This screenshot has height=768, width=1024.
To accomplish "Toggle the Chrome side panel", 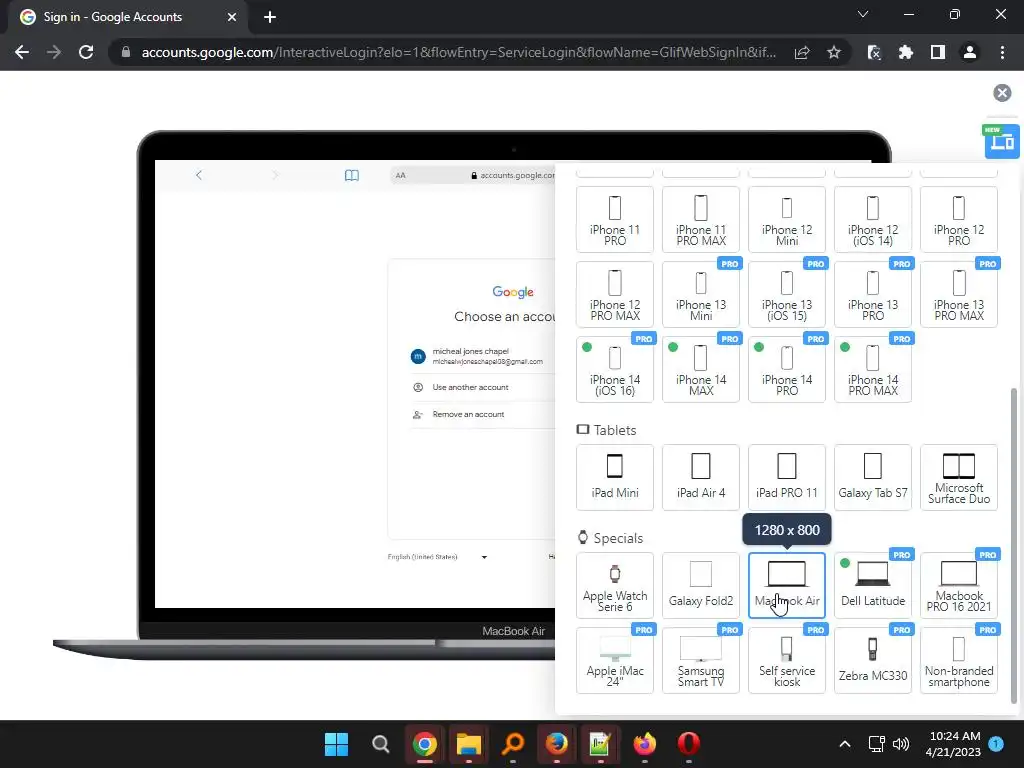I will (938, 52).
